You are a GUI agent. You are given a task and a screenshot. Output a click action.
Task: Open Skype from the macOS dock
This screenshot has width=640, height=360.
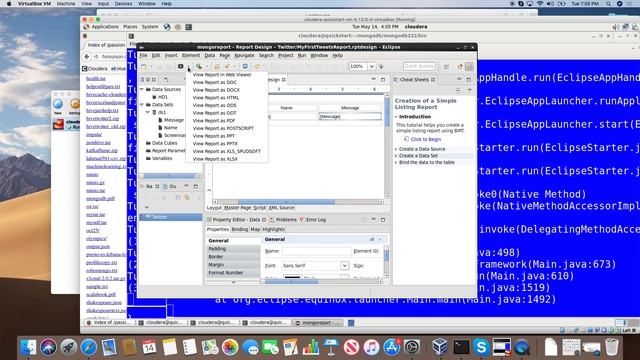(481, 347)
